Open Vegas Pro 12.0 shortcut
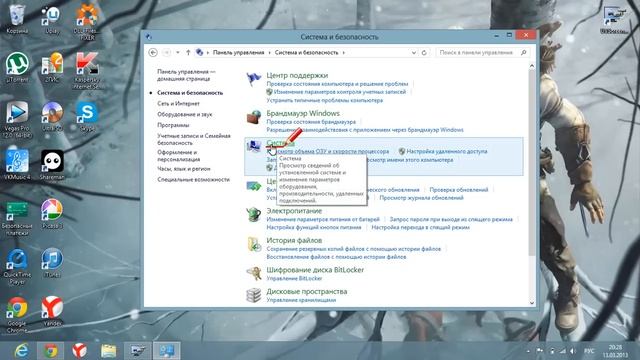640x360 pixels. point(17,119)
